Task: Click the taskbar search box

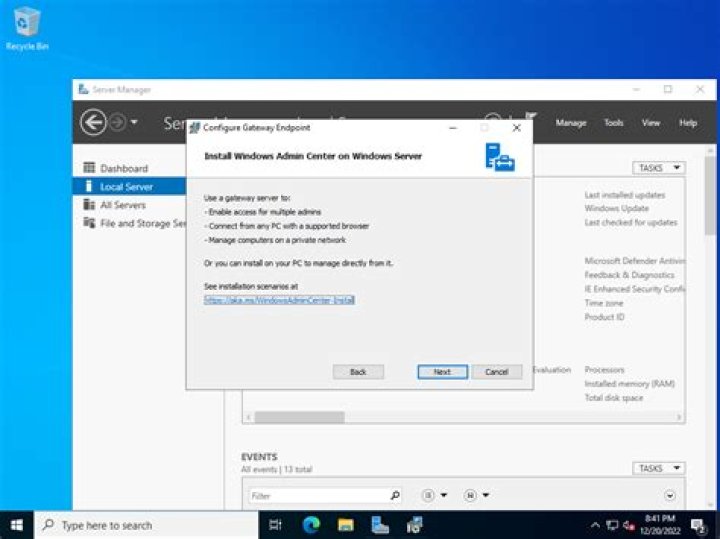Action: (146, 525)
